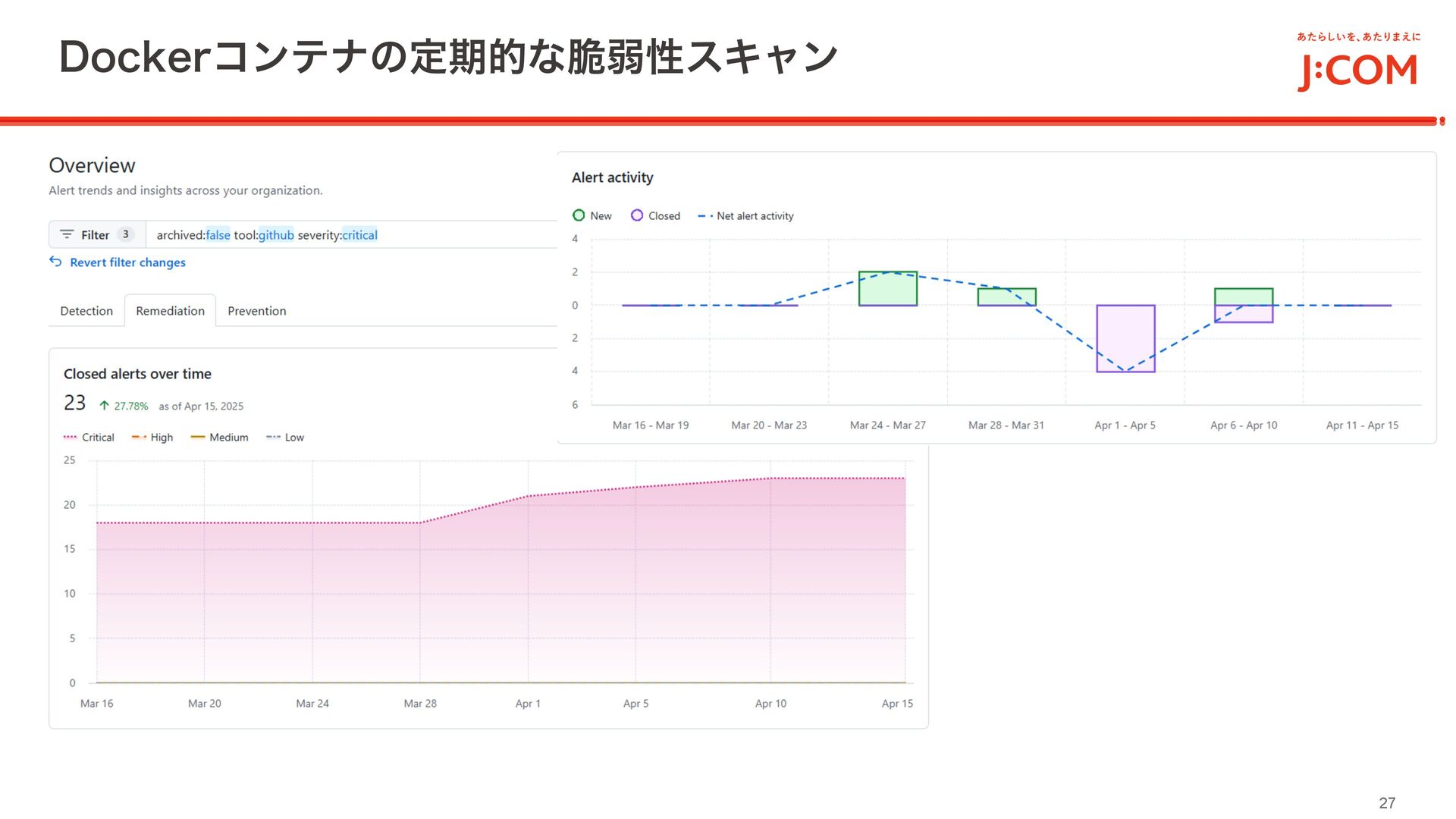The height and width of the screenshot is (819, 1456).
Task: Select the Remediation tab
Action: (170, 311)
